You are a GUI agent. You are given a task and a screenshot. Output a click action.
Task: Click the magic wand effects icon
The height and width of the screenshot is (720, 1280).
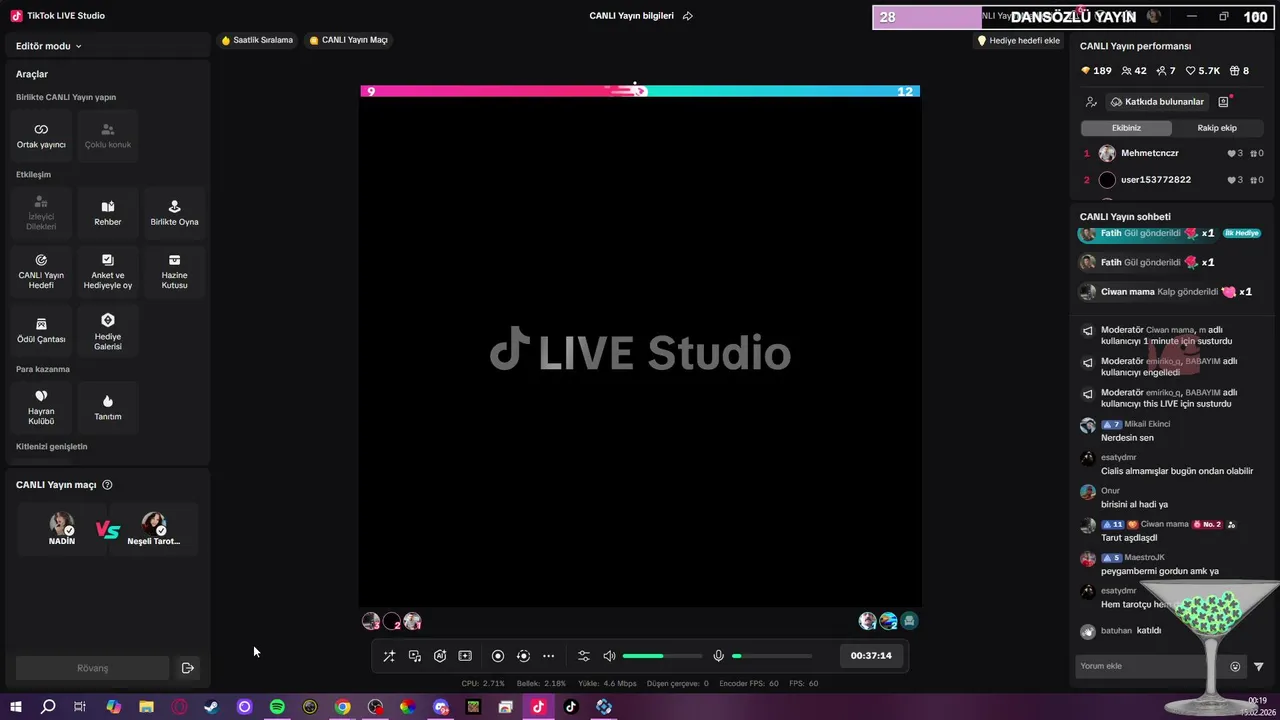pos(389,656)
